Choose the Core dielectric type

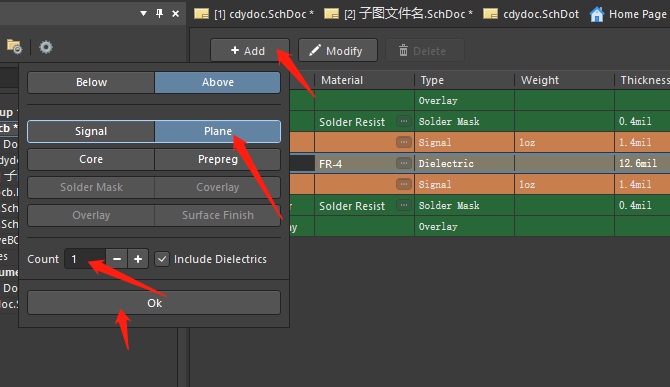[x=91, y=159]
